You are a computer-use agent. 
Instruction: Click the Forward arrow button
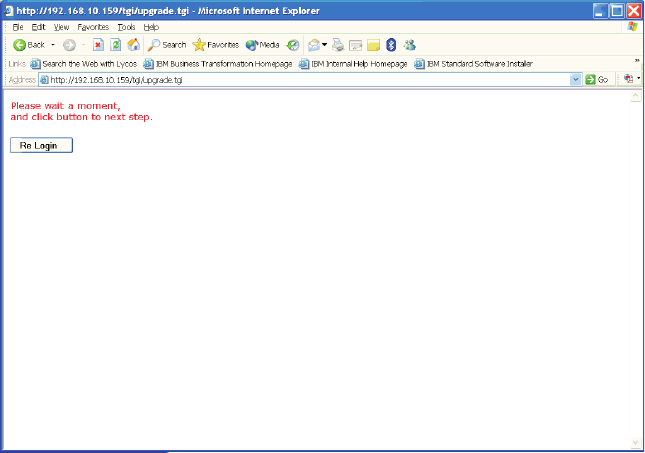[69, 45]
